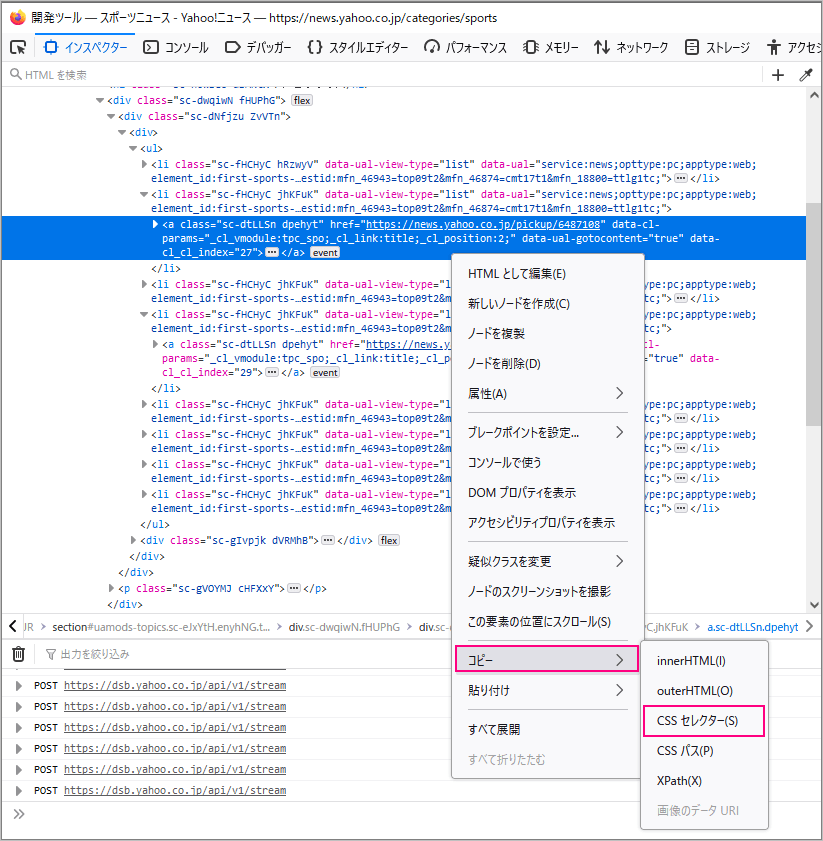This screenshot has height=841, width=823.
Task: Open 'ブレークポイントを設定...' submenu
Action: [x=548, y=433]
